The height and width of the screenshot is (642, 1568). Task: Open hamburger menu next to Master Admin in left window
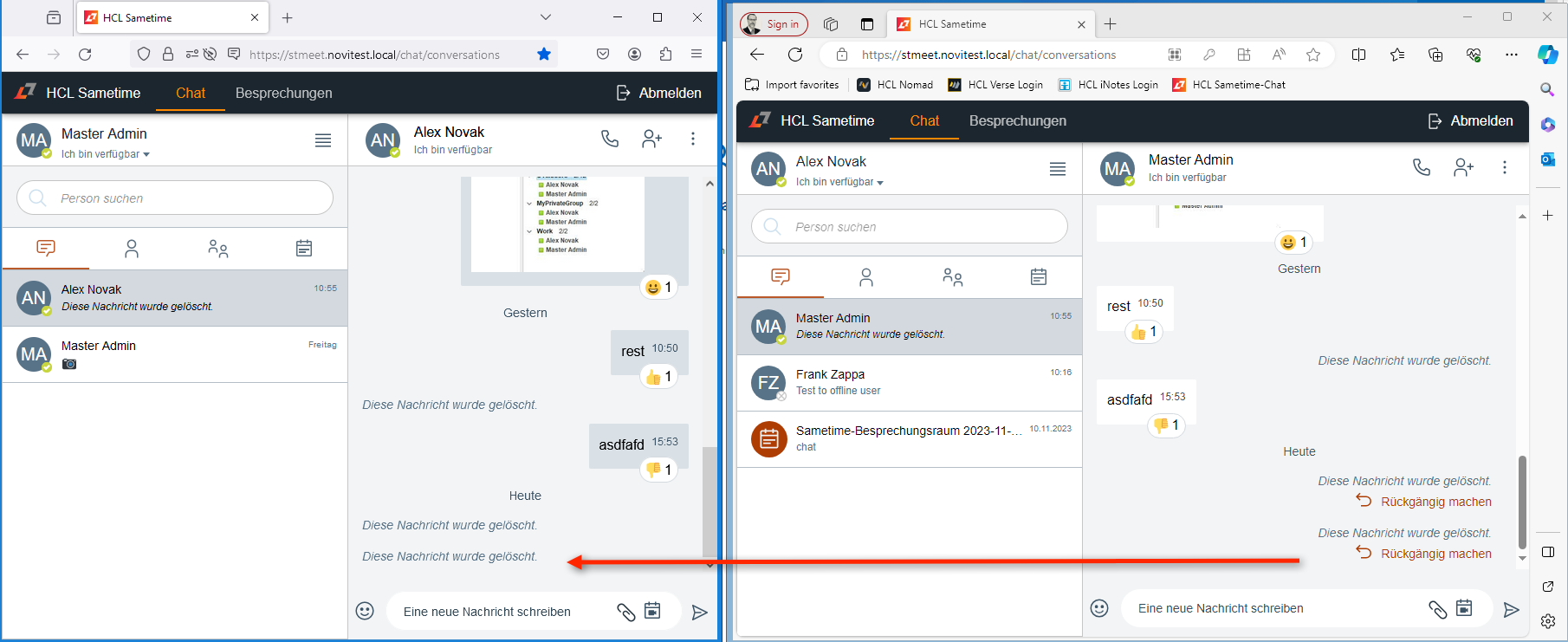coord(323,140)
